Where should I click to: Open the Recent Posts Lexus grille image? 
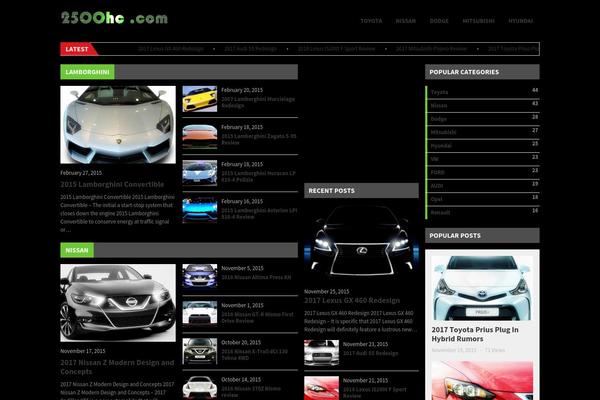[361, 242]
